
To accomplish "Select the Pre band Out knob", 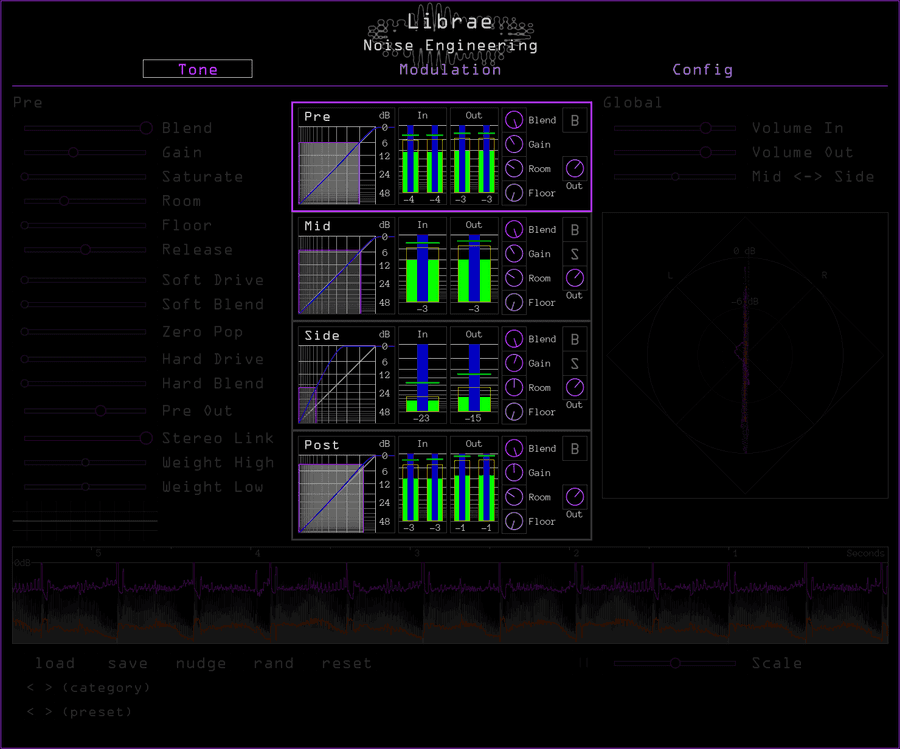I will pyautogui.click(x=575, y=168).
